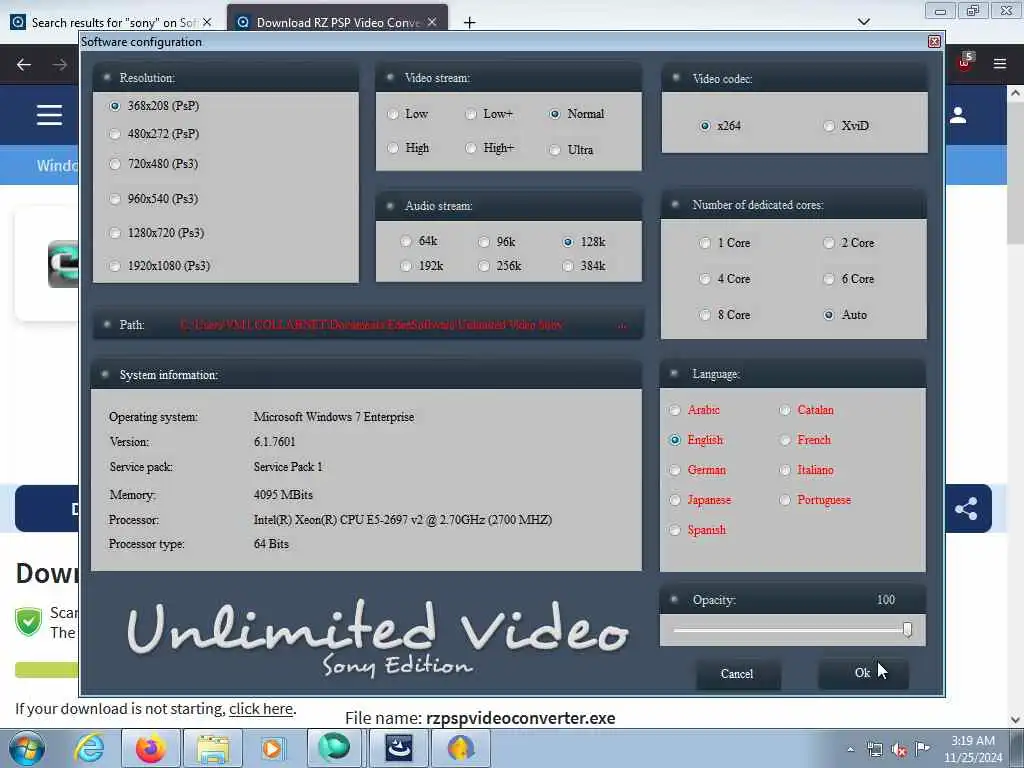
Task: Cancel the software configuration
Action: coord(737,674)
